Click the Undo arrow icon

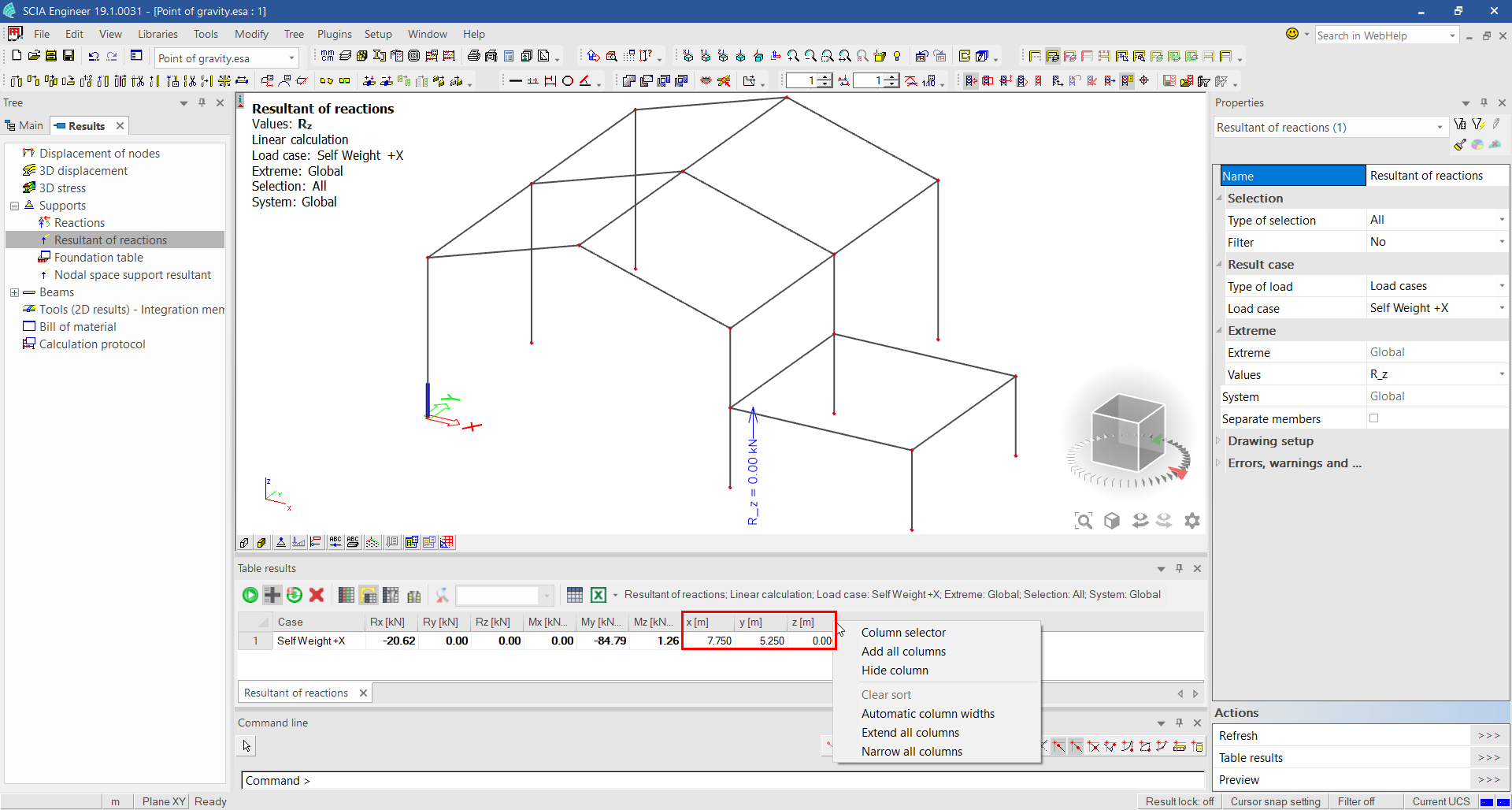[x=94, y=56]
